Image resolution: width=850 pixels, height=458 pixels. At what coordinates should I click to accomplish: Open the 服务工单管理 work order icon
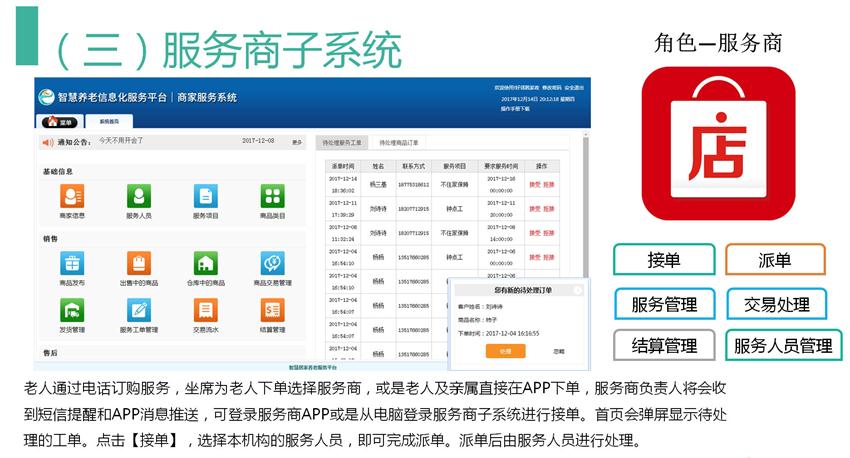click(x=138, y=311)
